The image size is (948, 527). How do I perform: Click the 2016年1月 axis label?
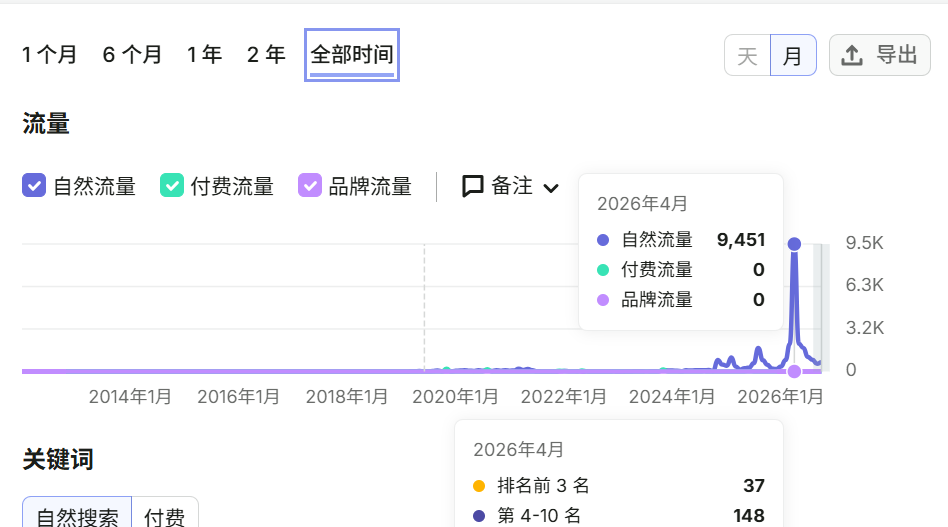tap(238, 396)
